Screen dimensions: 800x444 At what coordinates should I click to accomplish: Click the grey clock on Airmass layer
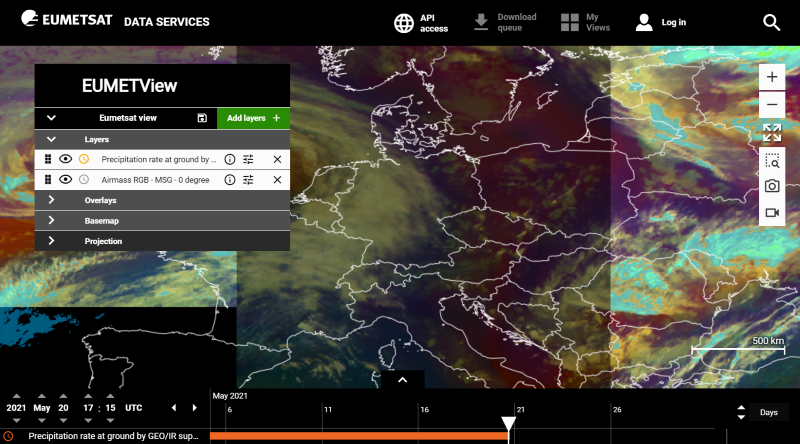coord(84,180)
